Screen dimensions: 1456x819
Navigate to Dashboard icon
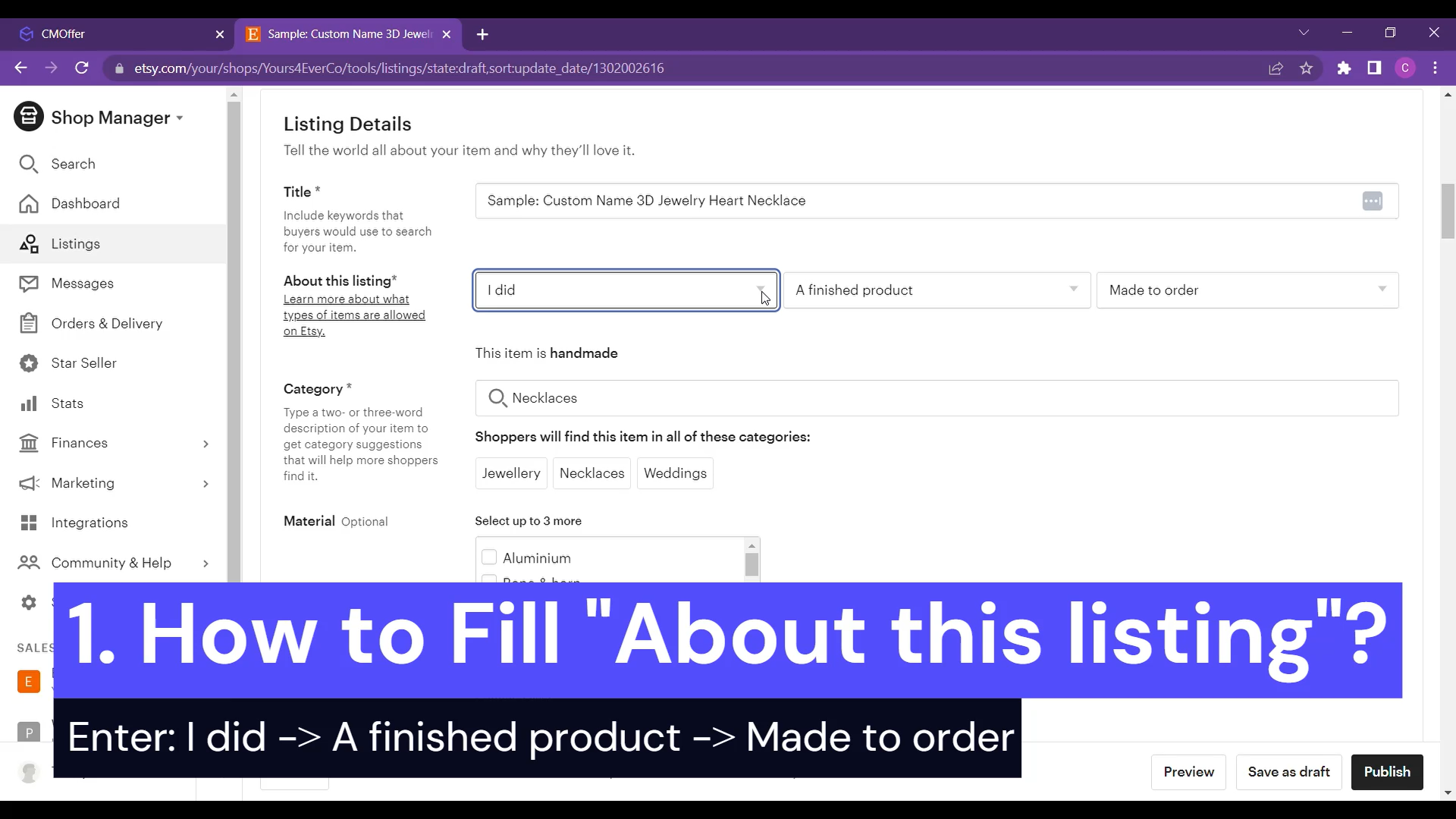[29, 204]
